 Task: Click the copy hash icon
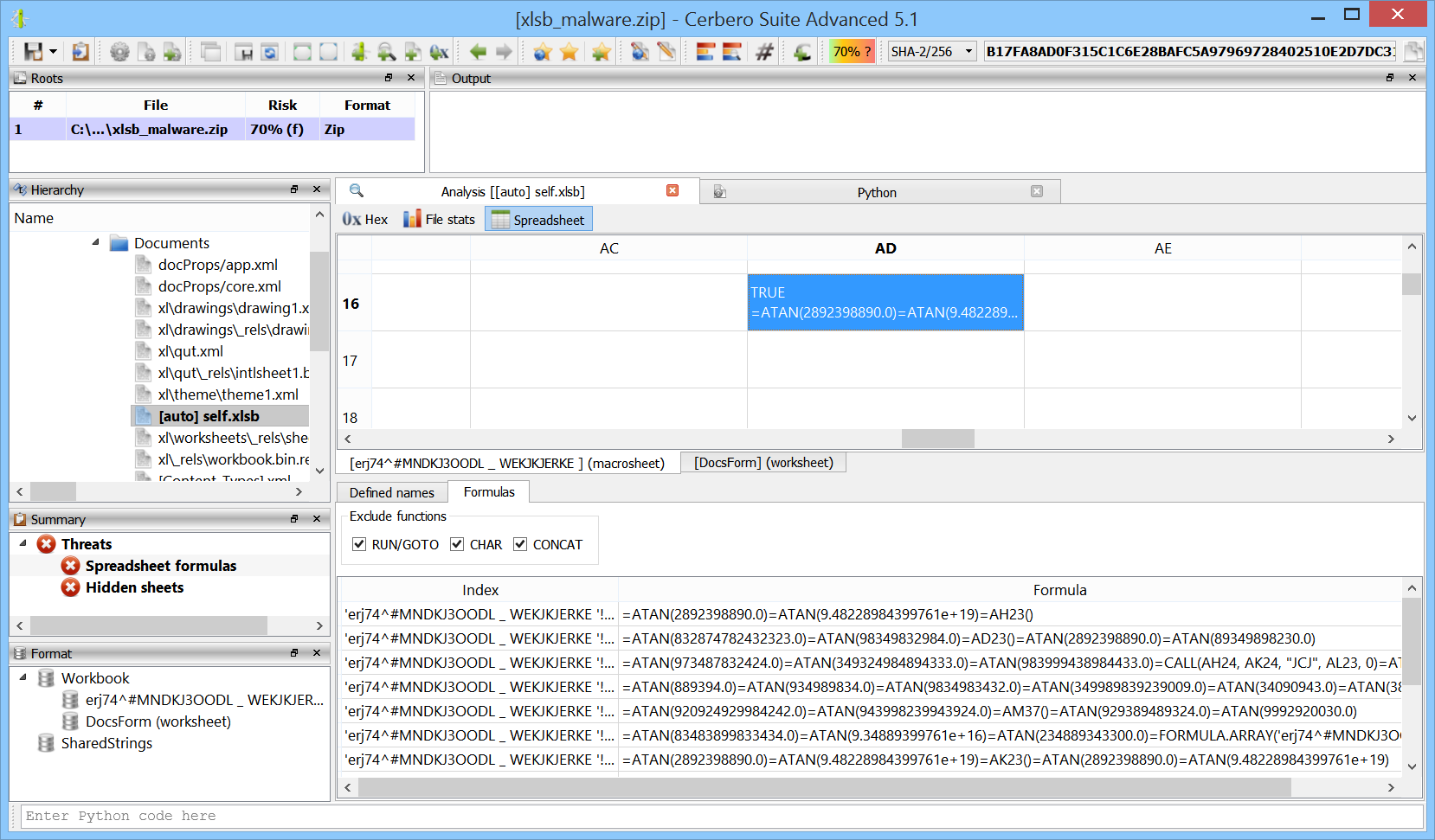(1413, 52)
